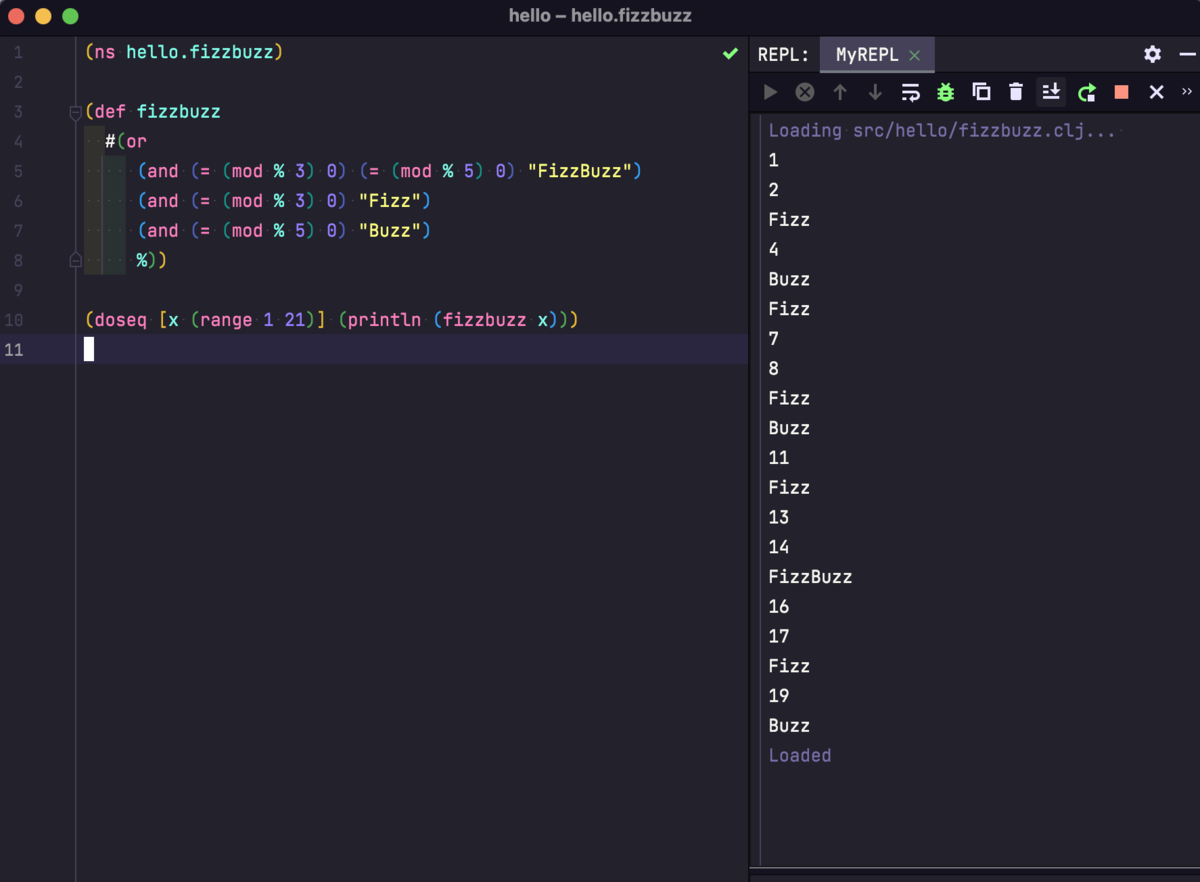The width and height of the screenshot is (1200, 882).
Task: Click the green checkmark beside the ns form
Action: pyautogui.click(x=730, y=53)
